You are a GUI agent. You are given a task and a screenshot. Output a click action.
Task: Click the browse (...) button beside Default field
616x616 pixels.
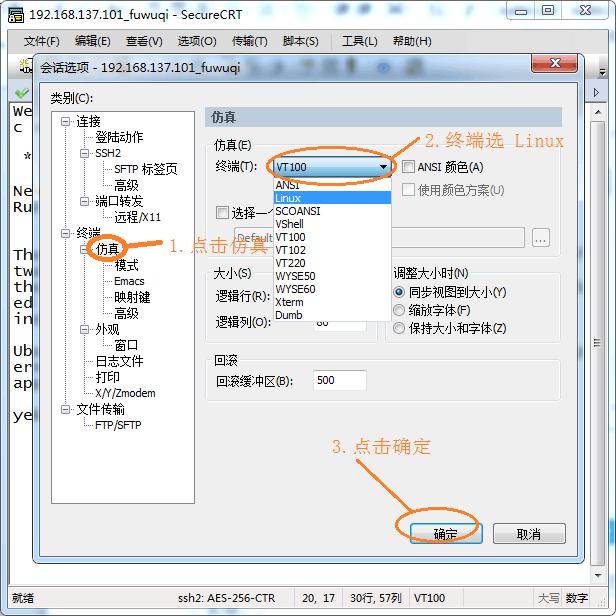pyautogui.click(x=541, y=238)
